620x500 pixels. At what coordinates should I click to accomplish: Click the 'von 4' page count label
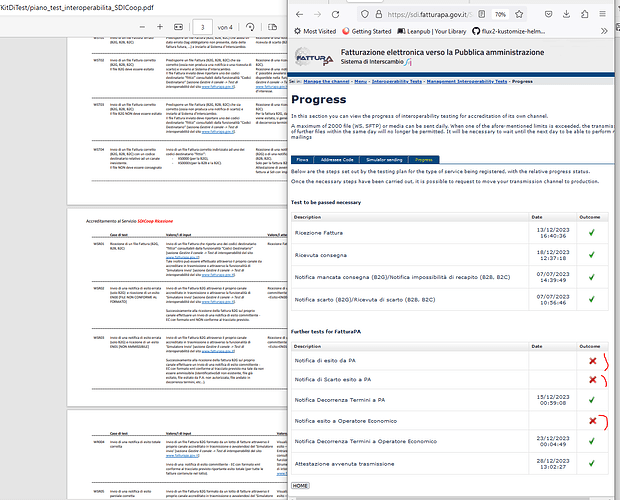pos(225,27)
